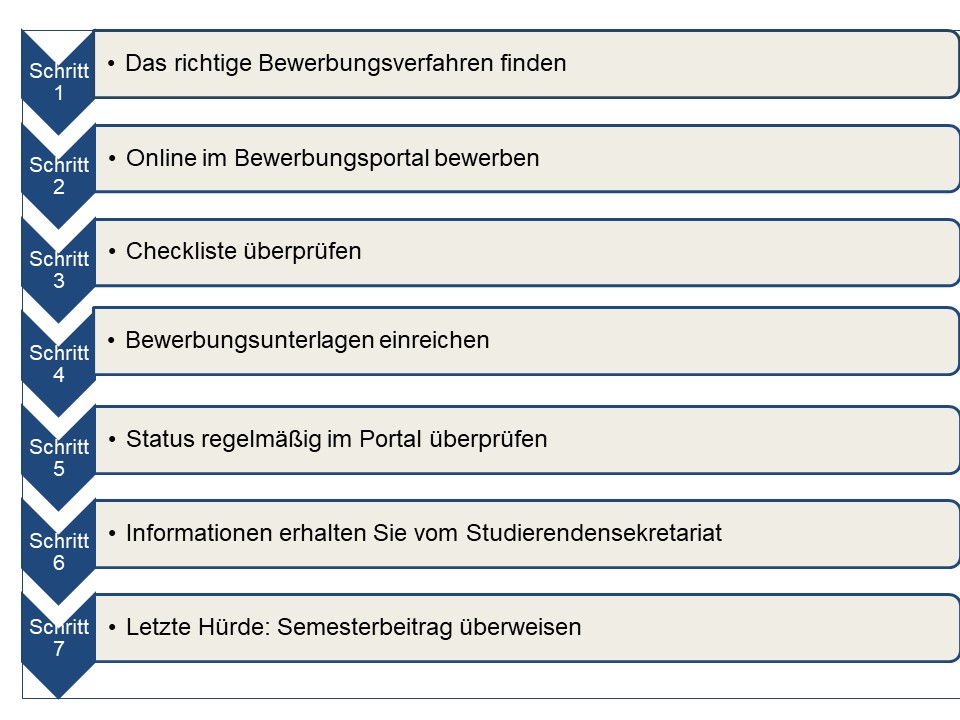Click the Schritt 3 chevron shape

pos(59,269)
